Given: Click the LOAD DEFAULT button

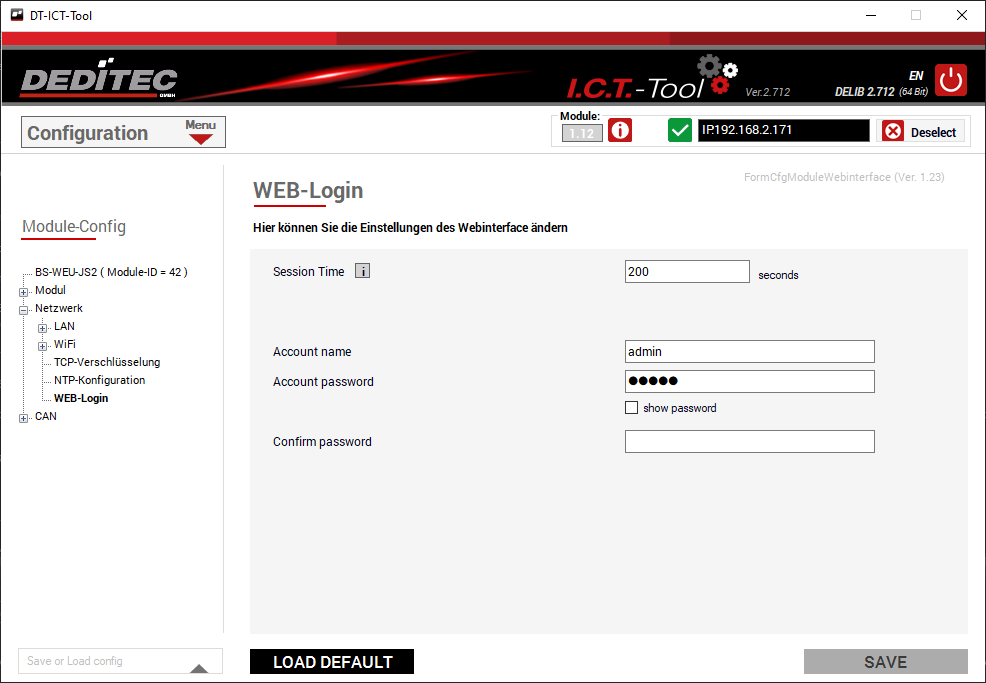Looking at the screenshot, I should (x=332, y=662).
